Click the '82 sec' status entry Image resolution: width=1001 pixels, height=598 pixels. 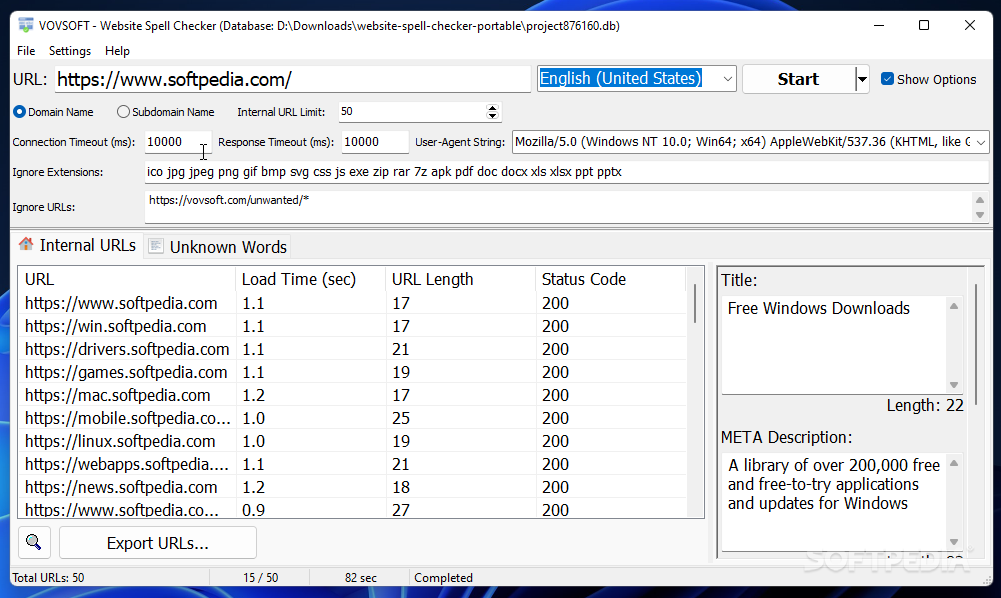[x=361, y=578]
